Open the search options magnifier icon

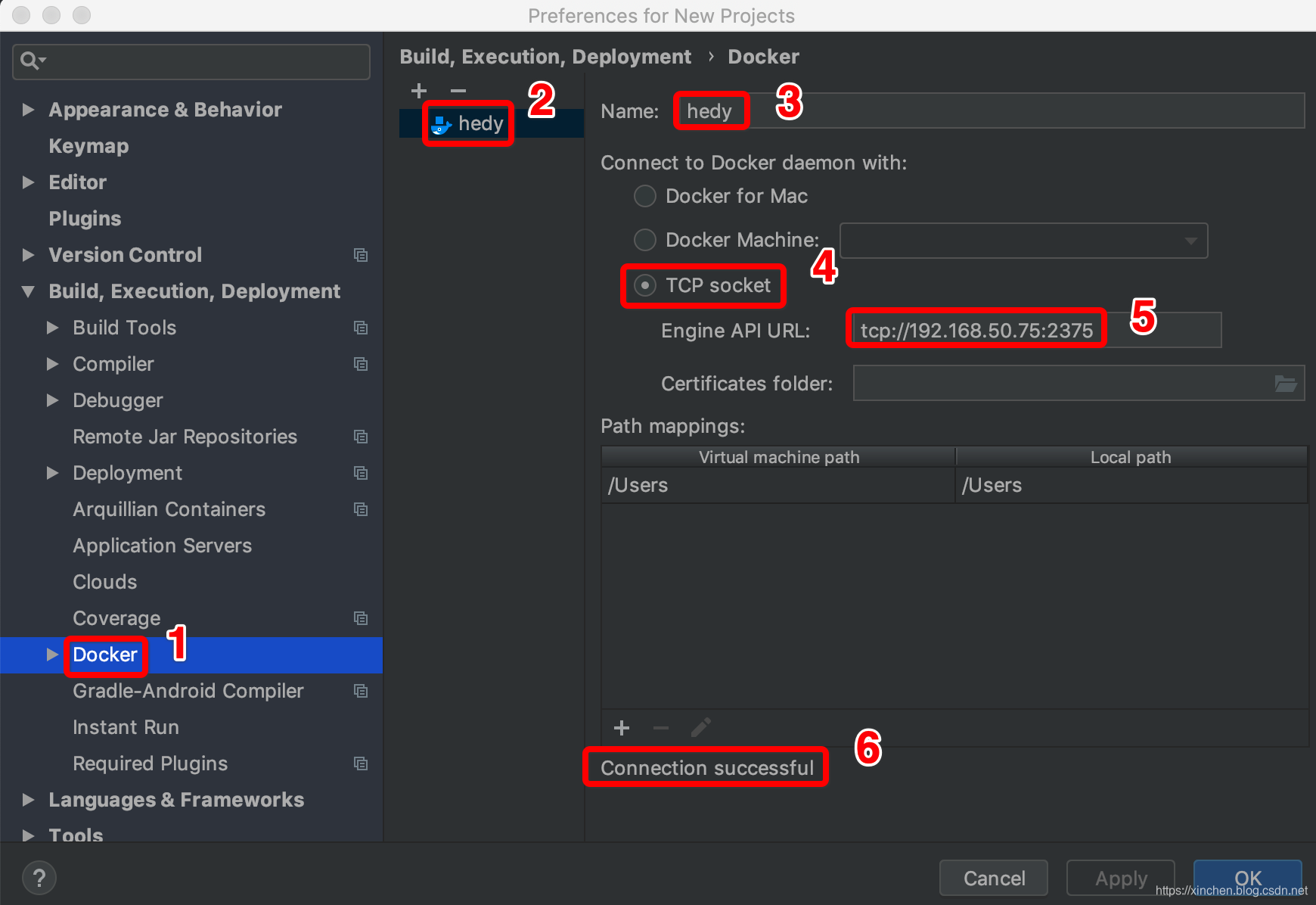tap(33, 61)
